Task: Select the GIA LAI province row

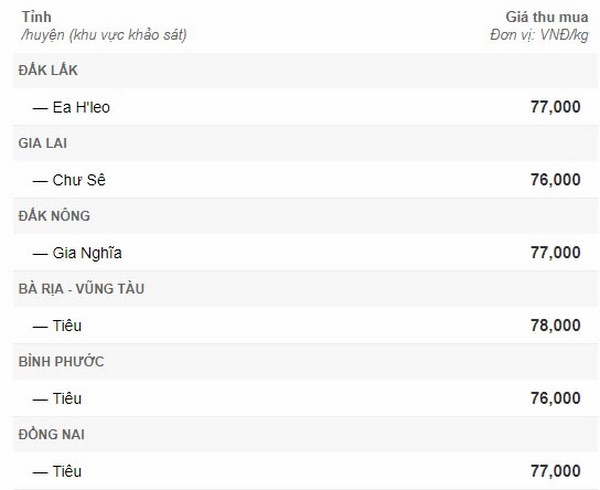Action: click(x=307, y=143)
